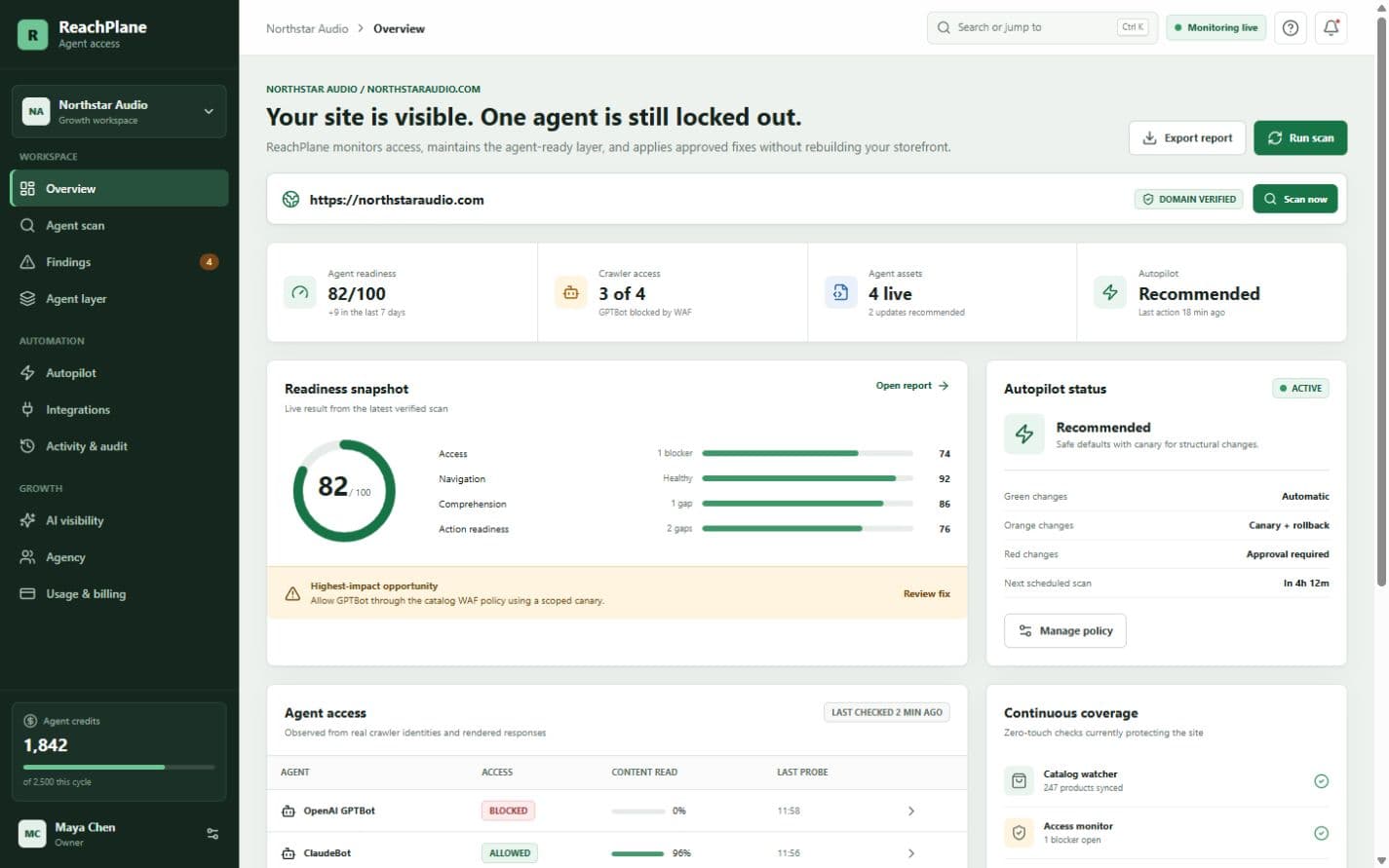Screen dimensions: 1389x868
Task: Click the Access monitor green check icon
Action: [x=1321, y=833]
